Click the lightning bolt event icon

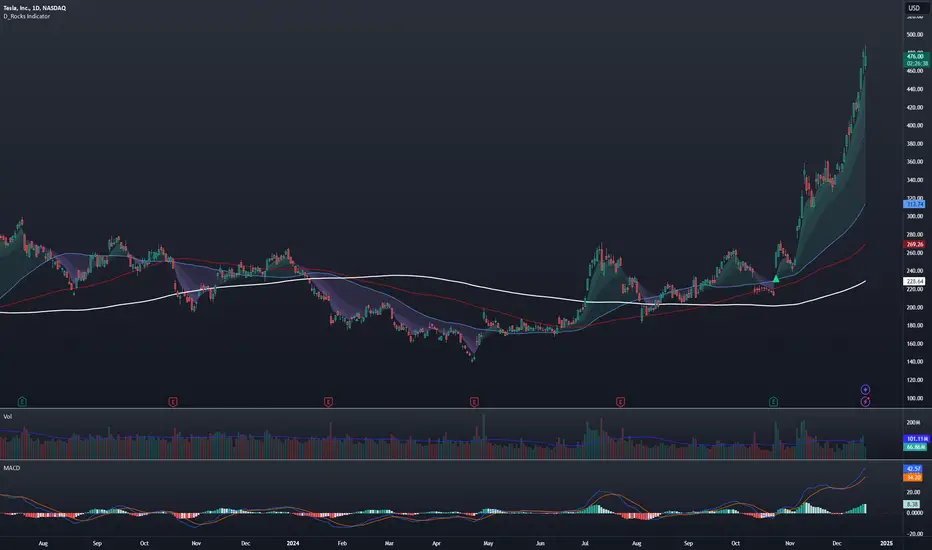865,402
